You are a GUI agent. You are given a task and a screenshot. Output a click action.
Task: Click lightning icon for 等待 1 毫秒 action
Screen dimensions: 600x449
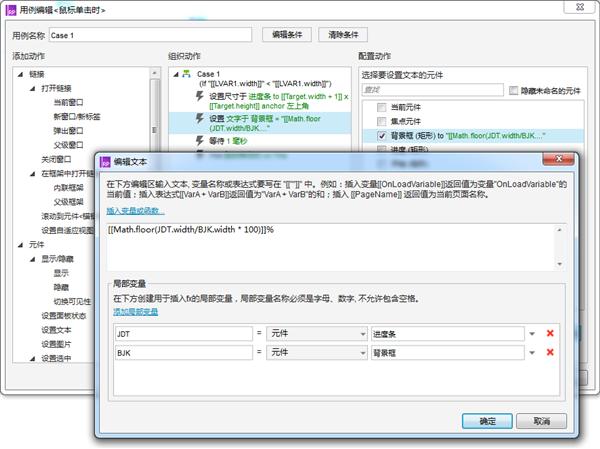pyautogui.click(x=200, y=141)
